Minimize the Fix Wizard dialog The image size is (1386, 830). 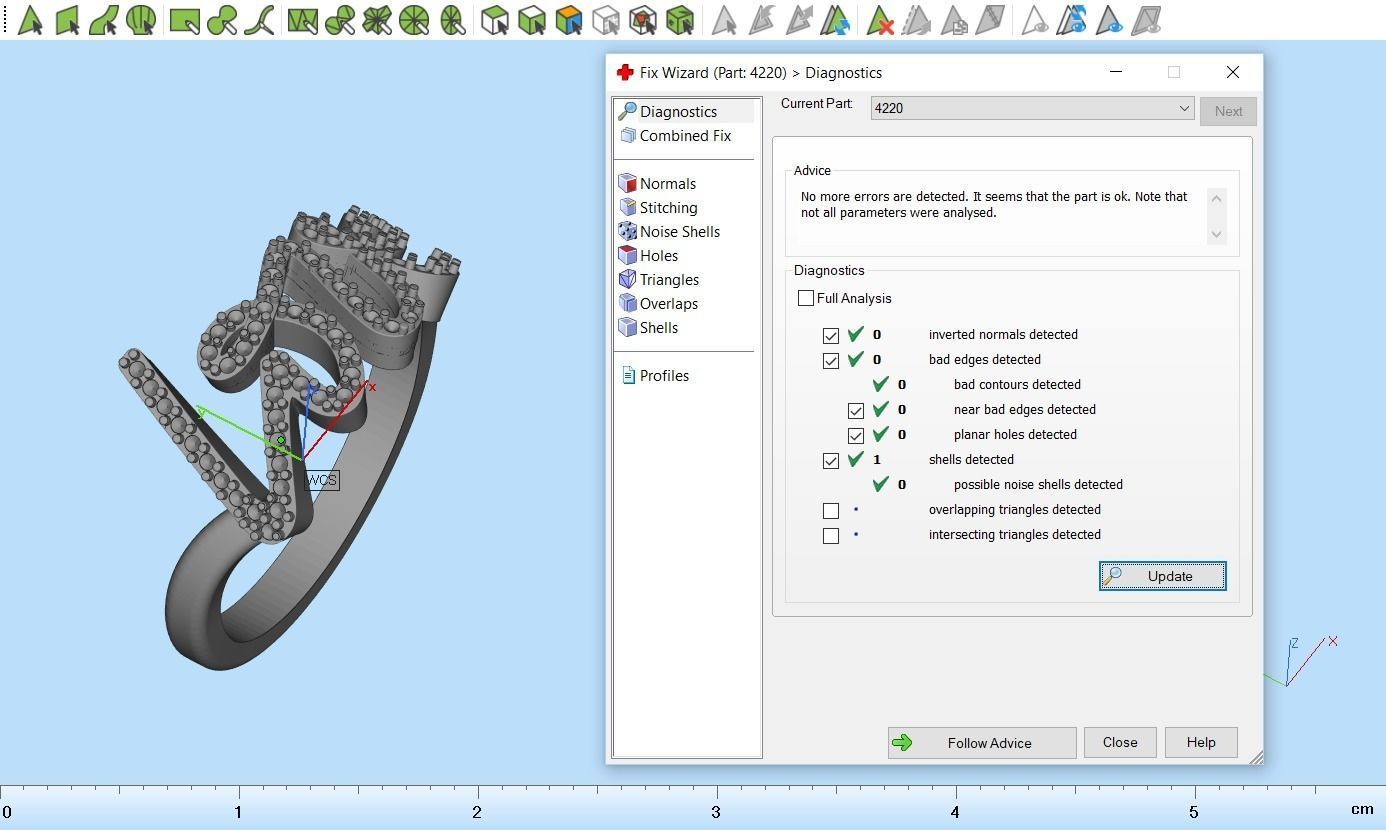tap(1116, 72)
